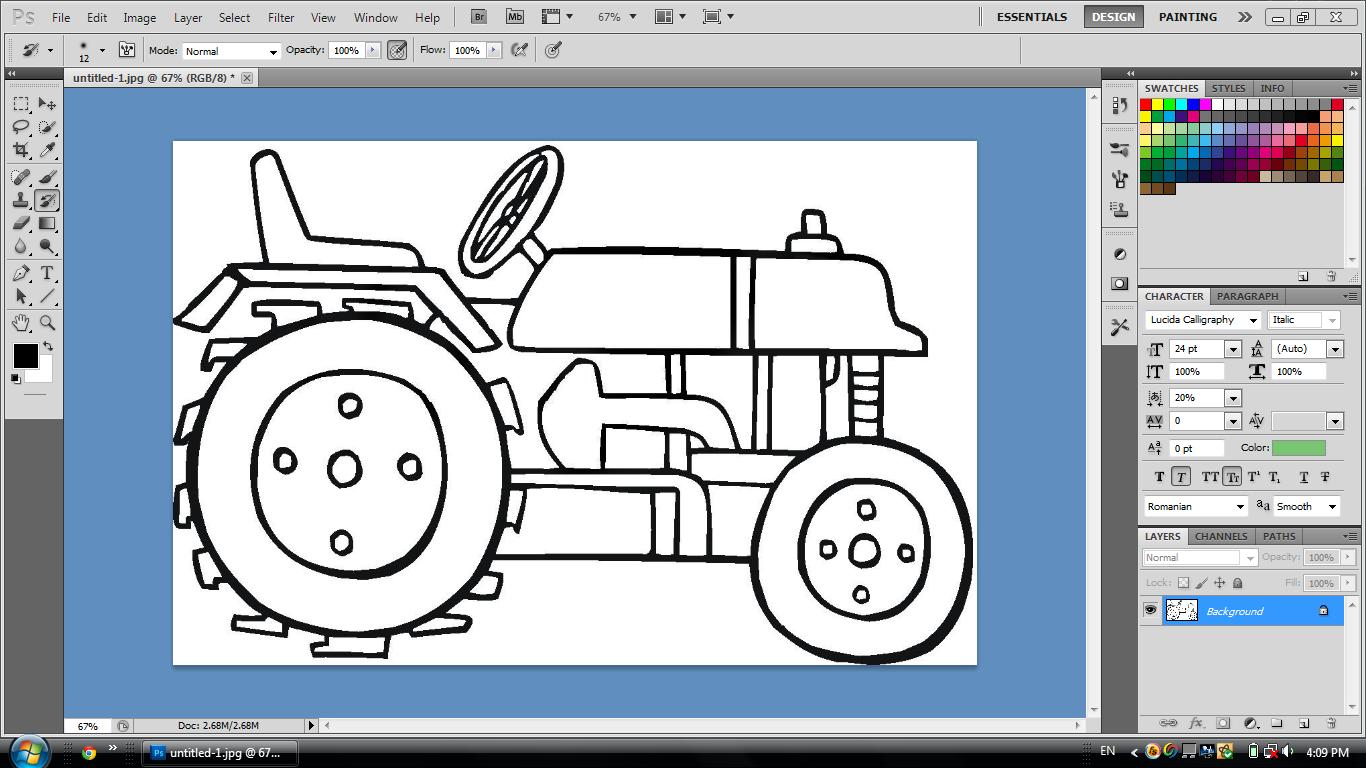Toggle Faux Italic text style

point(1182,477)
